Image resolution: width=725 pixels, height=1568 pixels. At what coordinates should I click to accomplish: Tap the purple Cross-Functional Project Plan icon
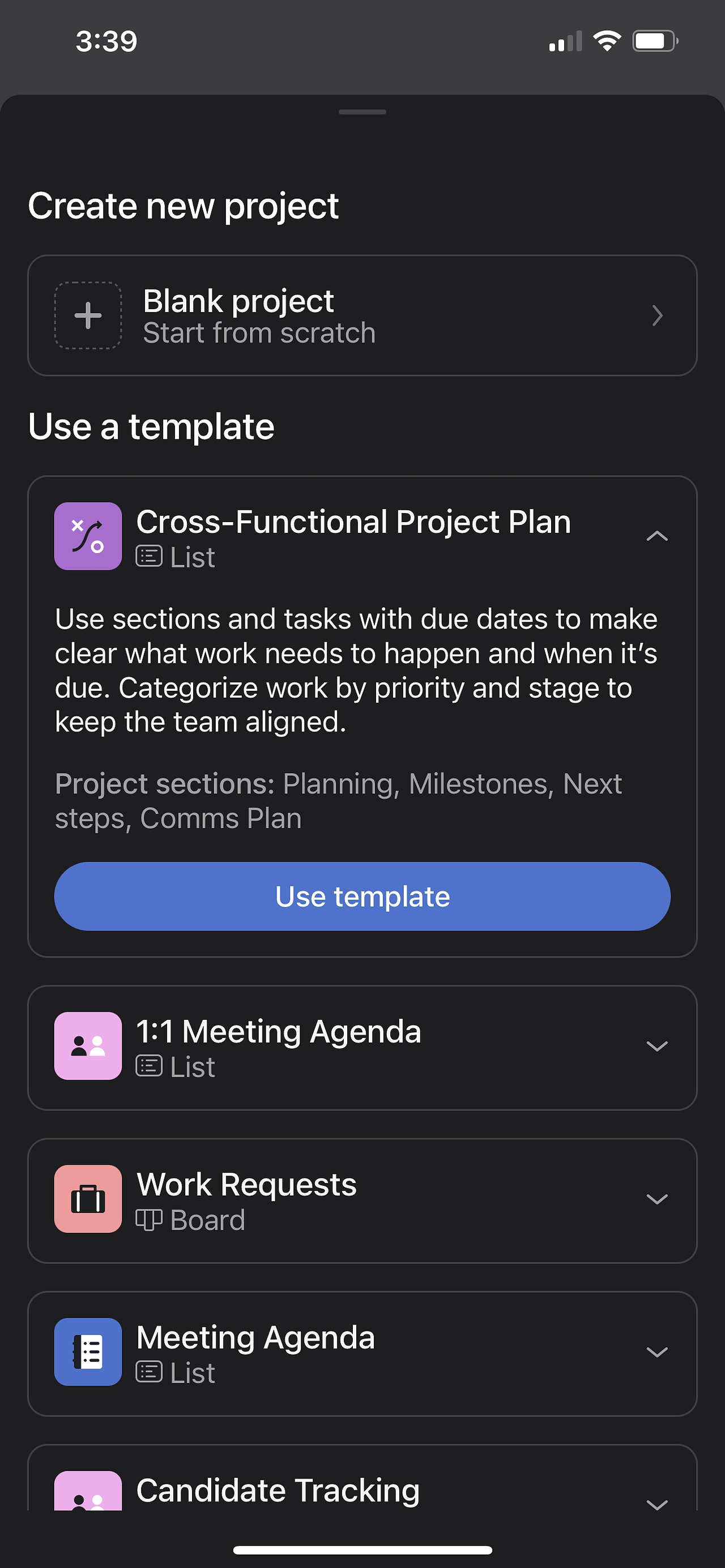click(88, 536)
